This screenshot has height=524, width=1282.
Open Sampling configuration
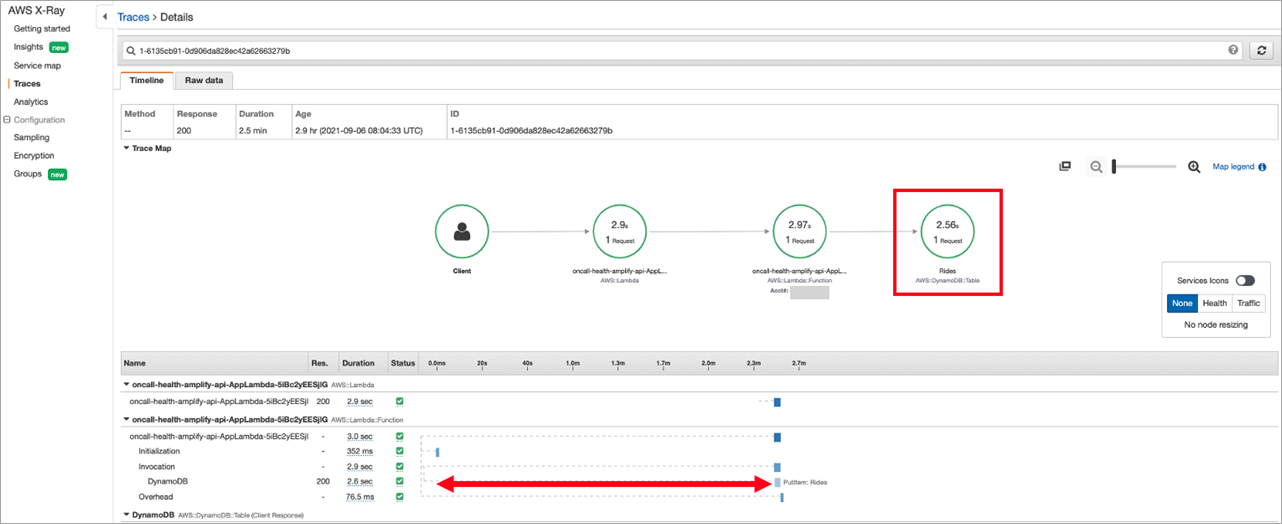tap(31, 137)
